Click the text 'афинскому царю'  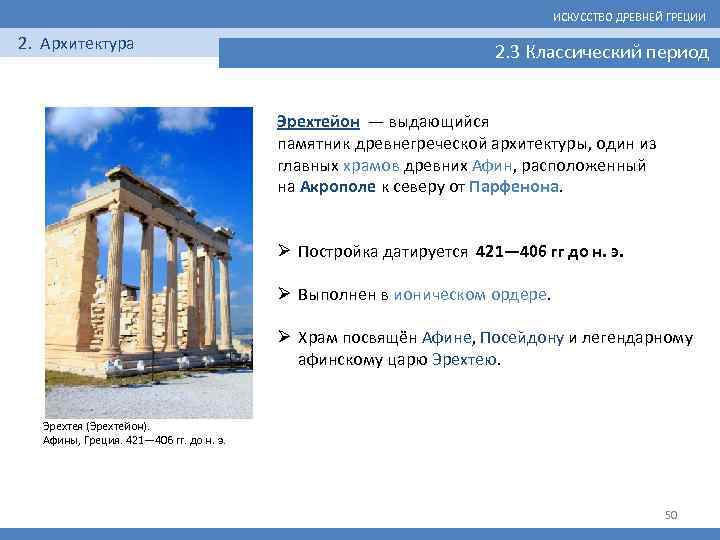pos(362,360)
